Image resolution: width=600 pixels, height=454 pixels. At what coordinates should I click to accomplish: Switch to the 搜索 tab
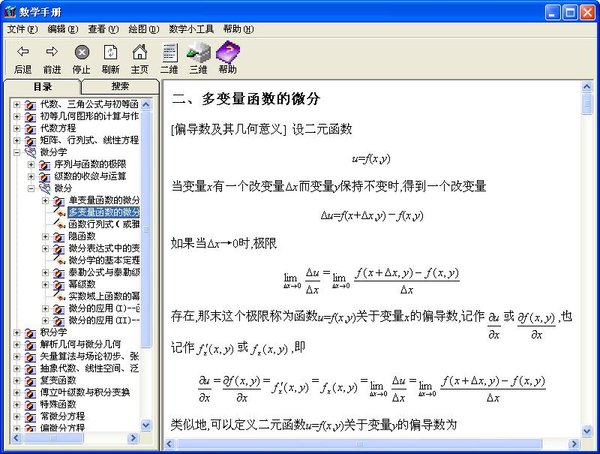pos(119,87)
